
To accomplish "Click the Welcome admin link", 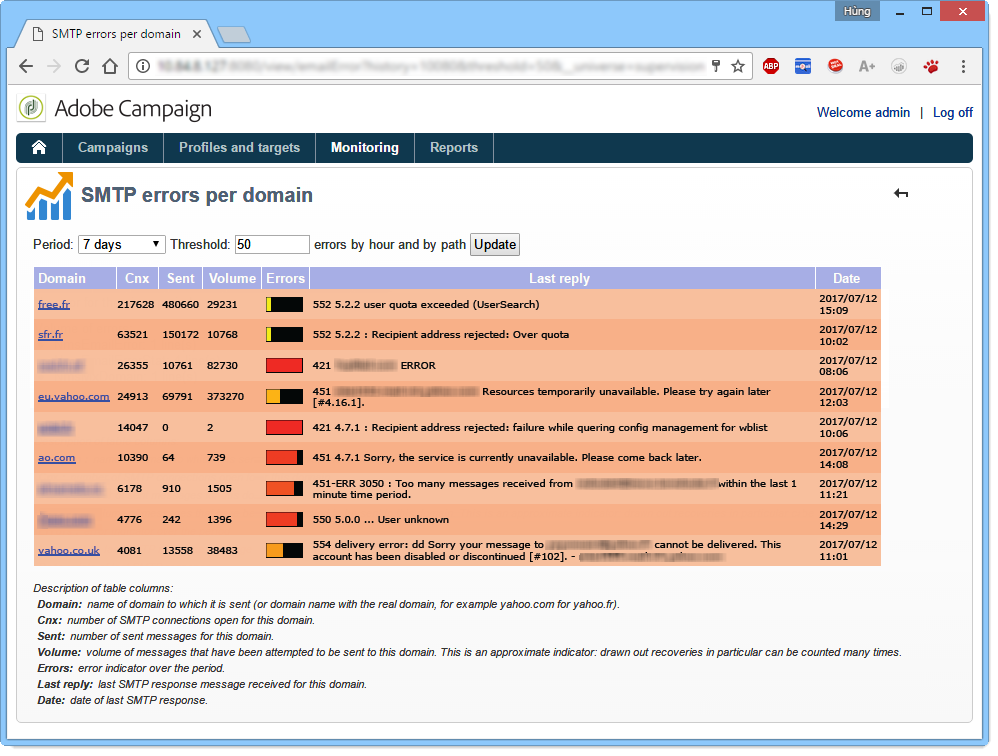I will (x=863, y=113).
